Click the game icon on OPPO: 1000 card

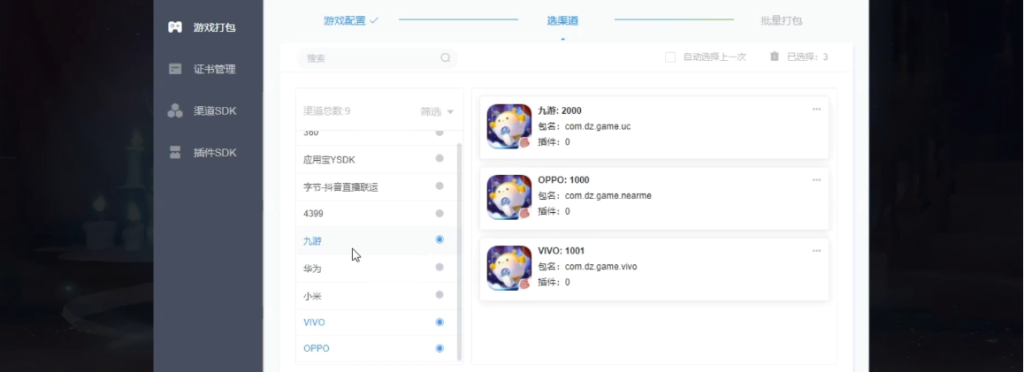click(509, 197)
